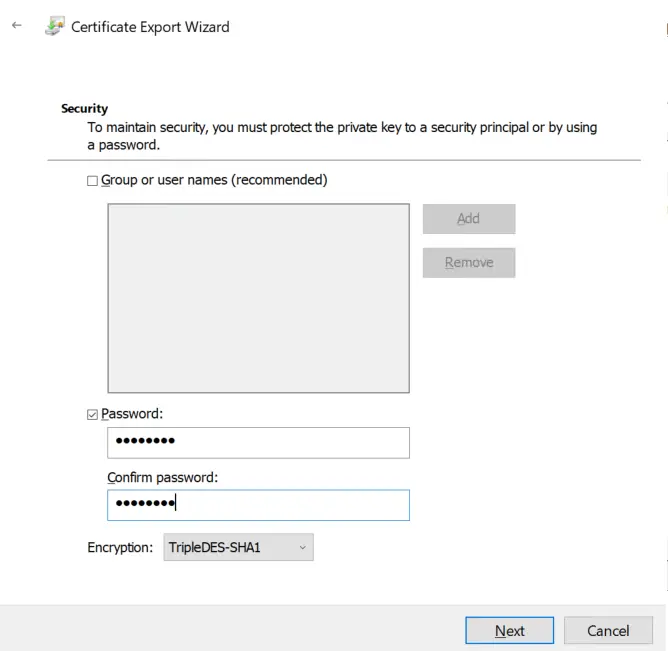Open the TripleDES-SHA1 encryption dropdown

coord(238,547)
